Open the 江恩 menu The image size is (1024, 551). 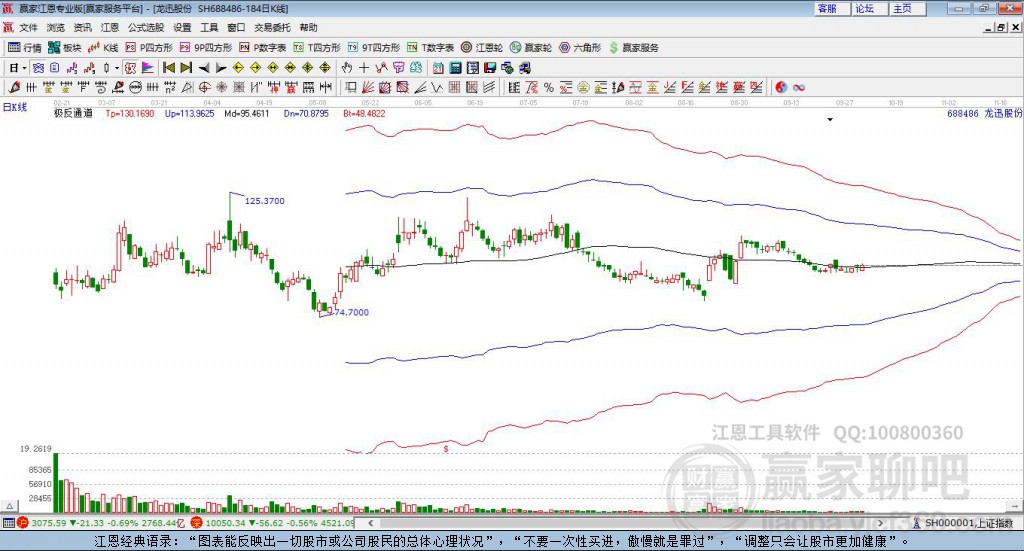(110, 27)
